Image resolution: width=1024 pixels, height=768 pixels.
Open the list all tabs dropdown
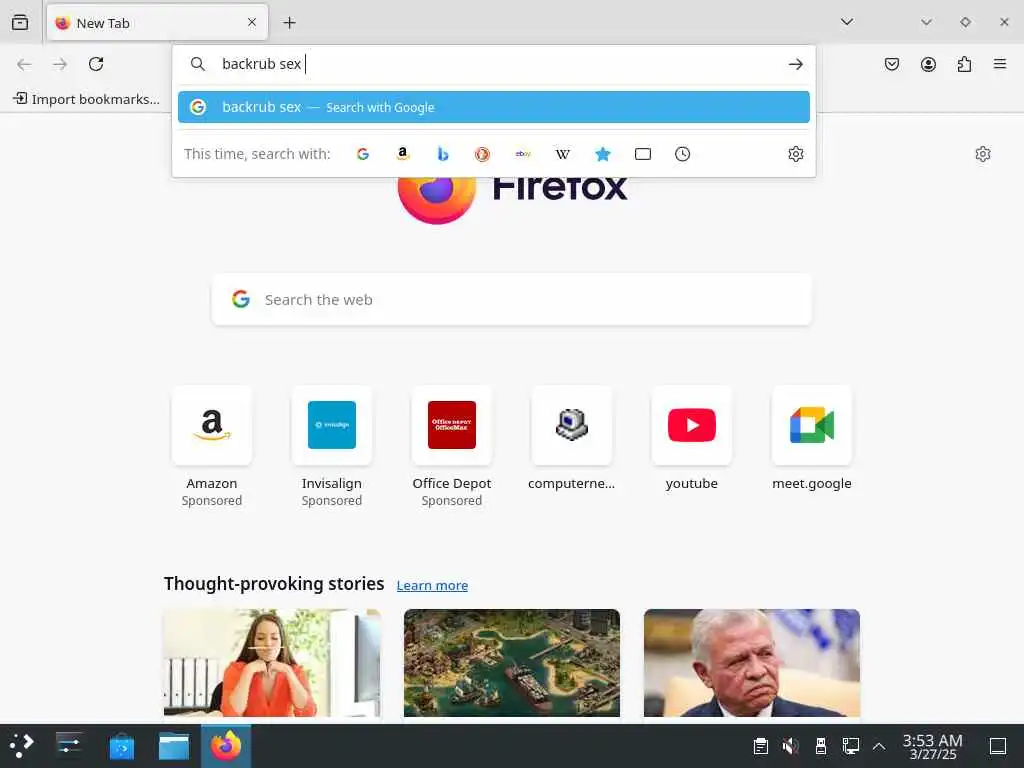[847, 22]
